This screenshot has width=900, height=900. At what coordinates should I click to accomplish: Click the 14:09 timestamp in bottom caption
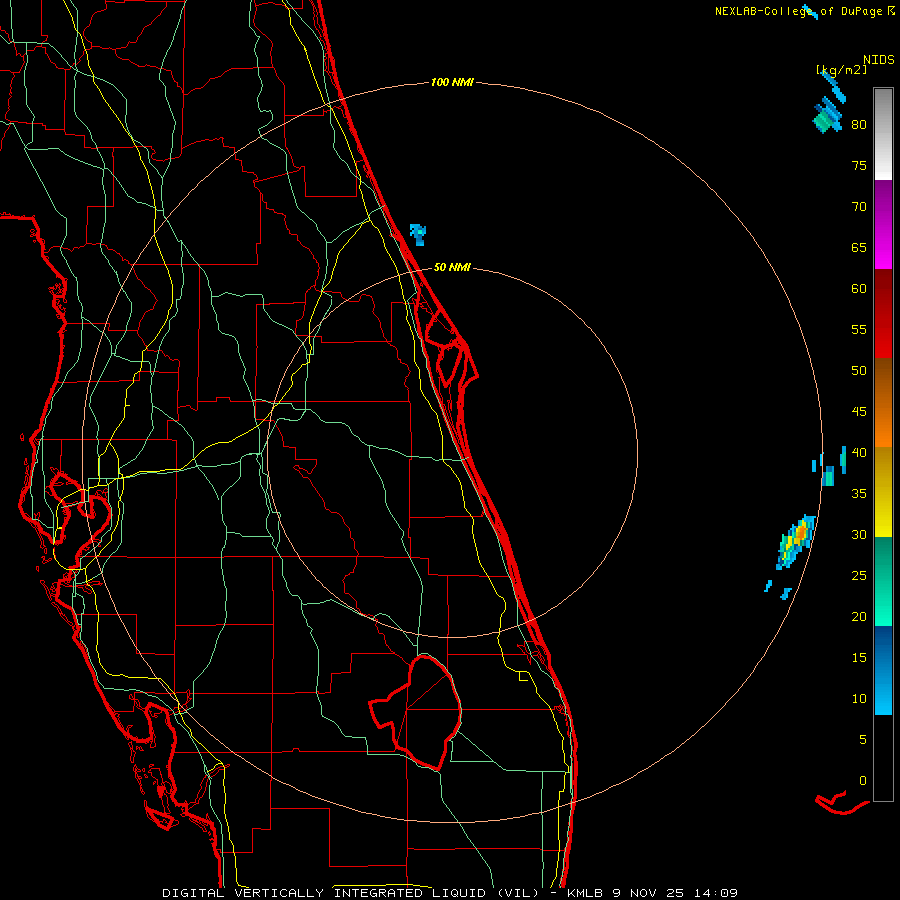click(x=715, y=893)
